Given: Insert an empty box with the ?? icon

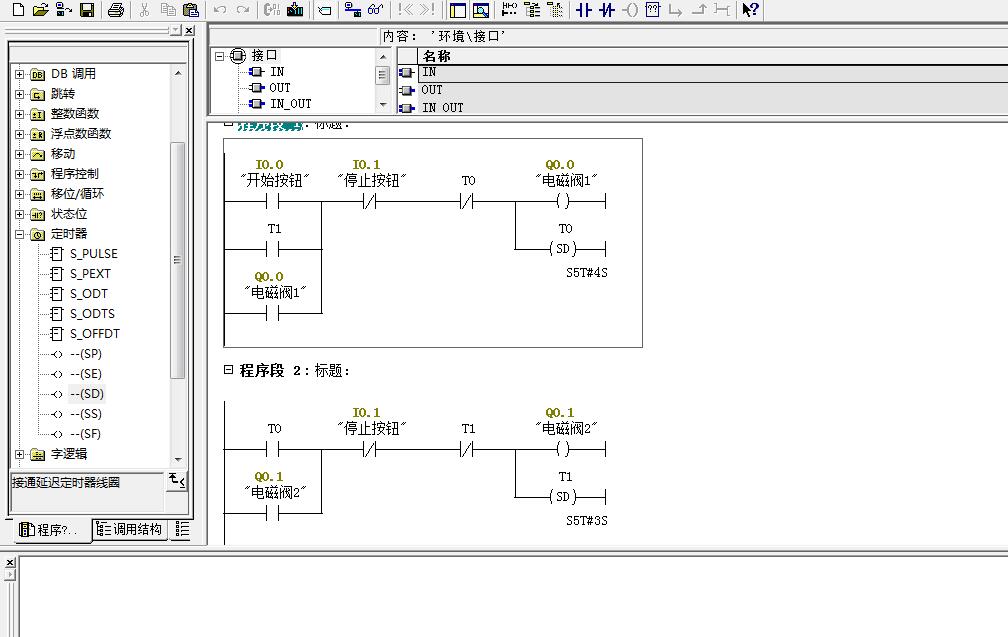Looking at the screenshot, I should click(652, 10).
